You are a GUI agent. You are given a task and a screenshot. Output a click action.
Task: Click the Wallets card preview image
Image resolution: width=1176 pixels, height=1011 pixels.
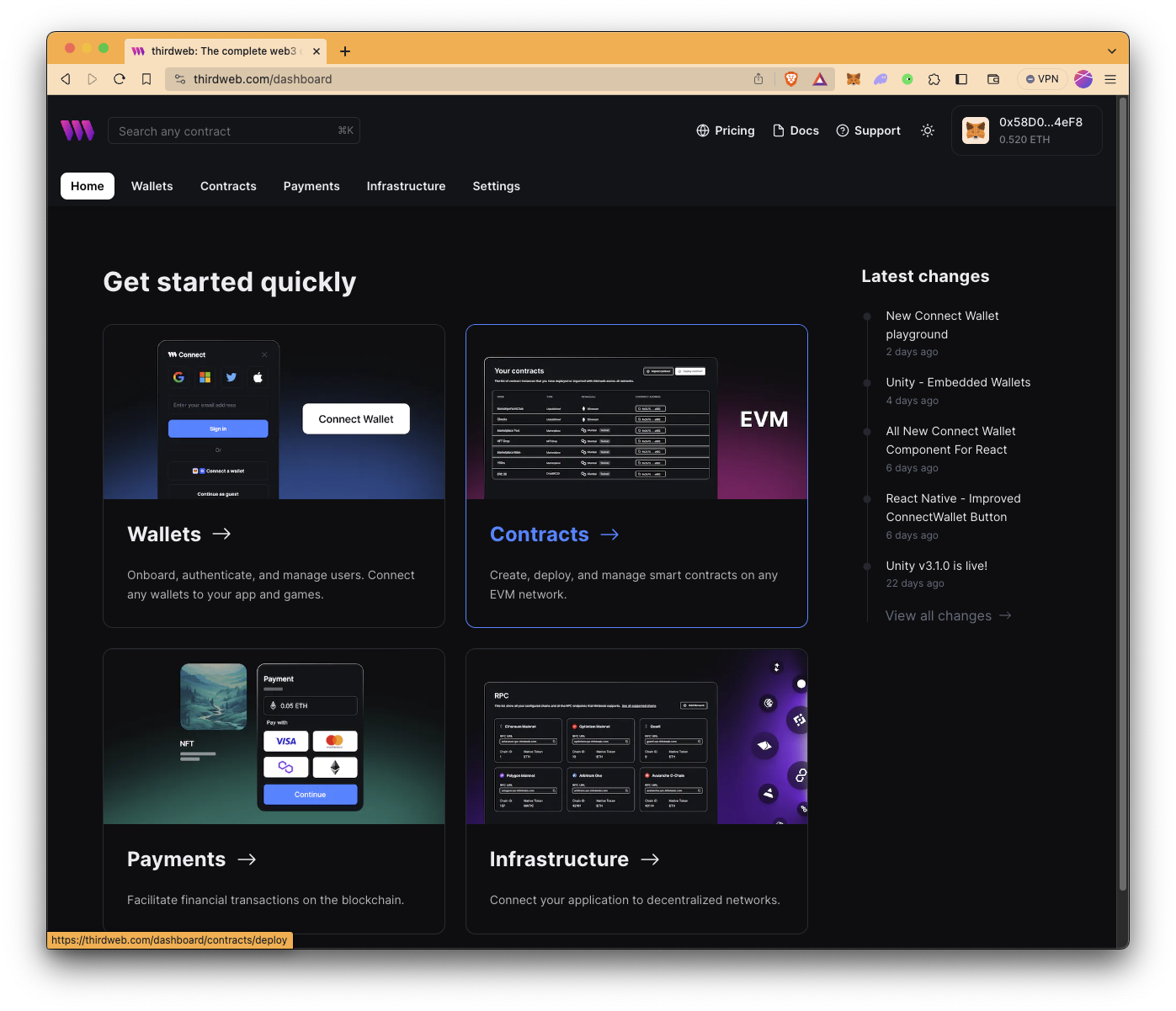click(x=274, y=412)
